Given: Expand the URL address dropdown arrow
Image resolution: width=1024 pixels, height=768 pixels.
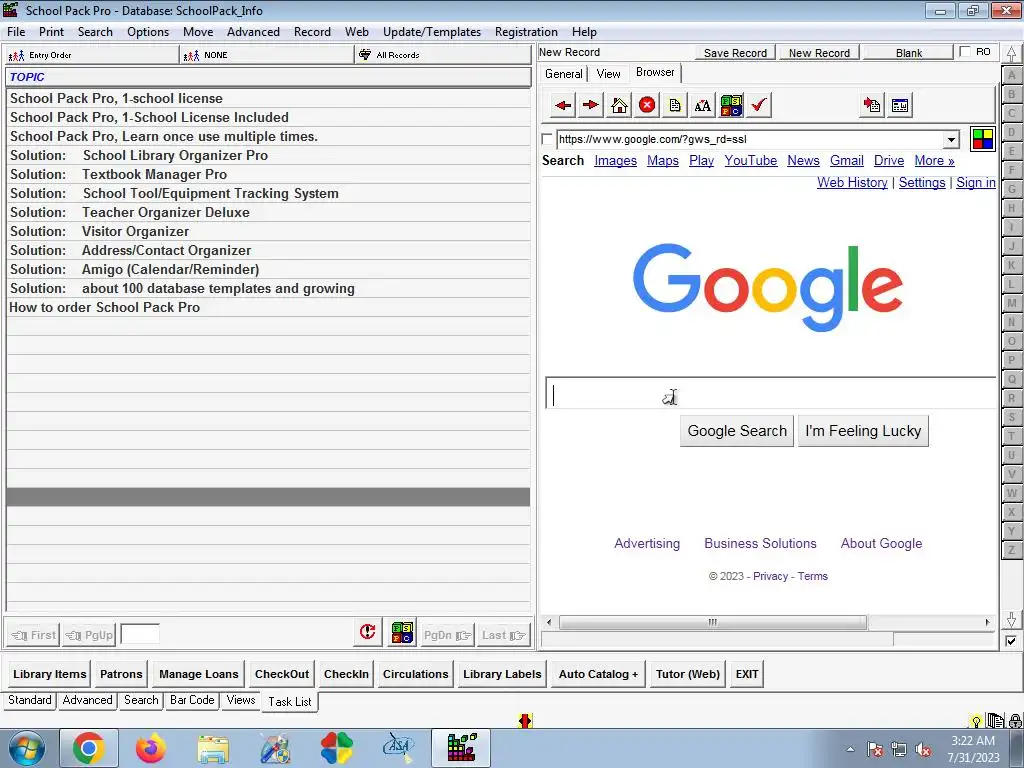Looking at the screenshot, I should 952,139.
